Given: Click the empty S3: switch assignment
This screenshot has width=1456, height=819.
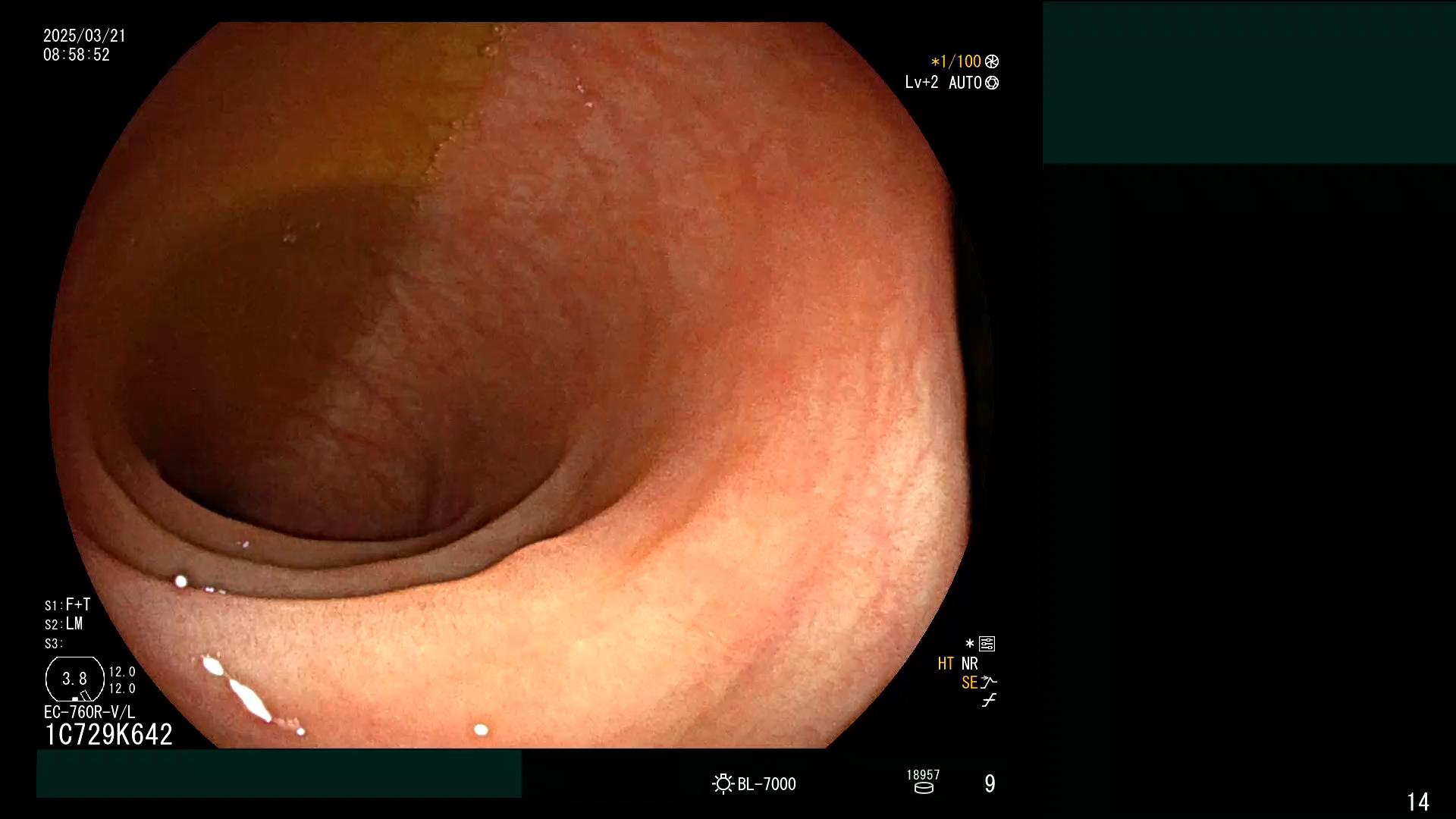Looking at the screenshot, I should tap(53, 644).
